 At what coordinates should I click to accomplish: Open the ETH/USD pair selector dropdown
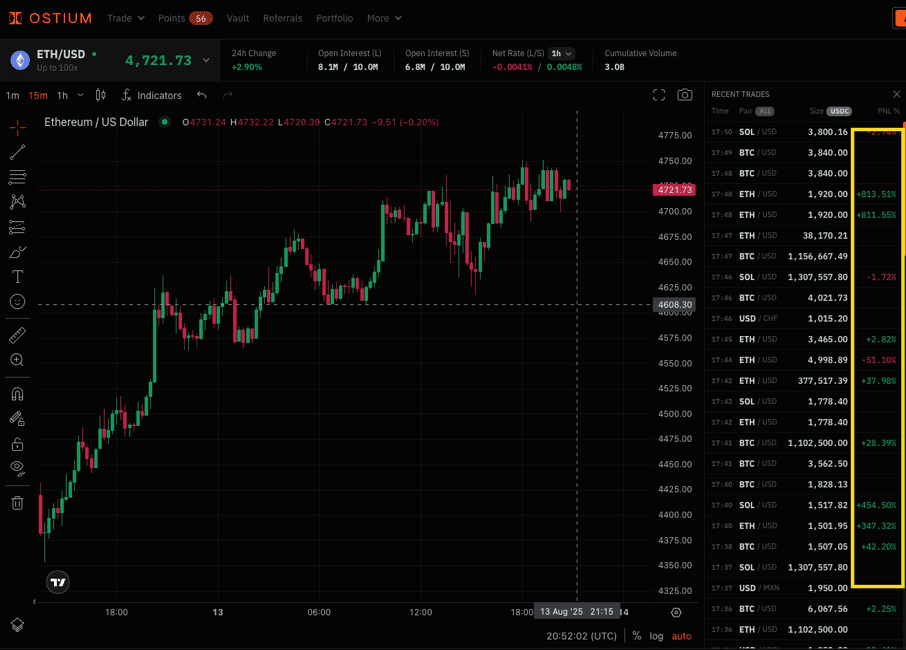(206, 60)
